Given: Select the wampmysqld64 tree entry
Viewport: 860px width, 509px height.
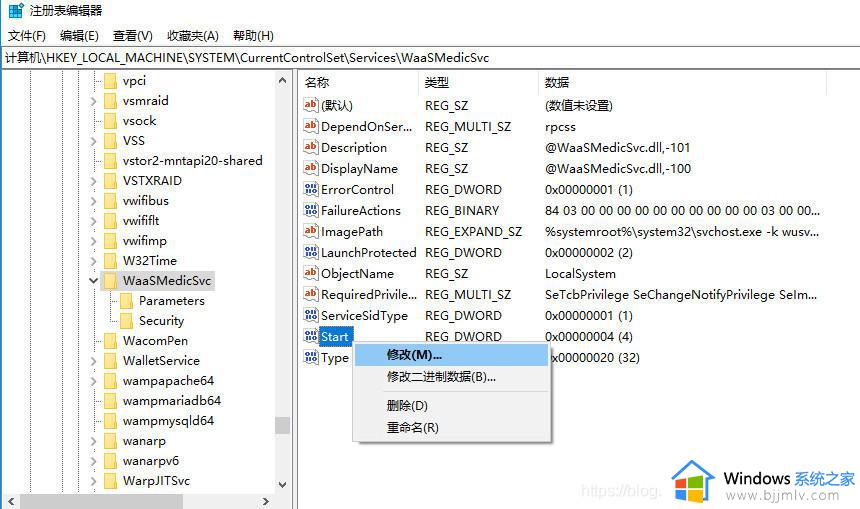Looking at the screenshot, I should coord(168,421).
